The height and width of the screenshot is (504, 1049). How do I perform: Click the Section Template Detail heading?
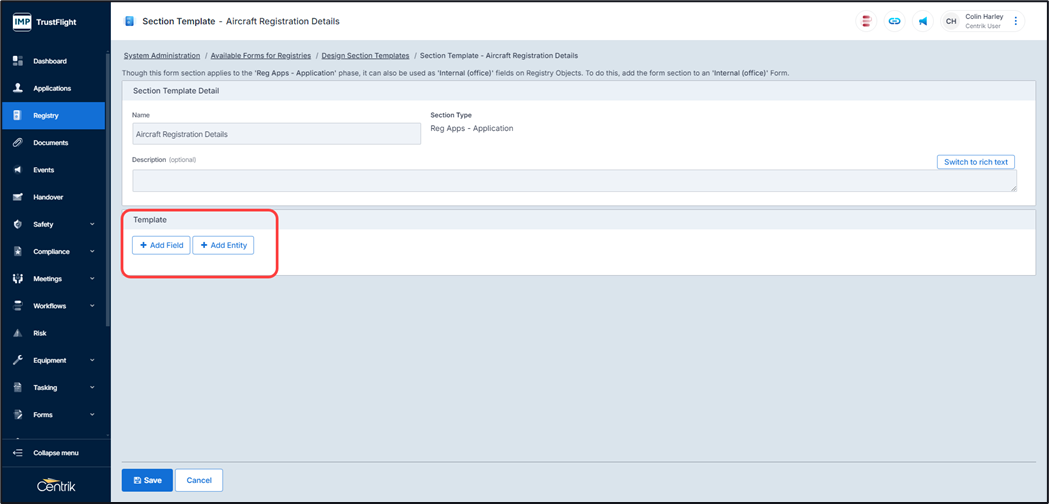coord(177,90)
